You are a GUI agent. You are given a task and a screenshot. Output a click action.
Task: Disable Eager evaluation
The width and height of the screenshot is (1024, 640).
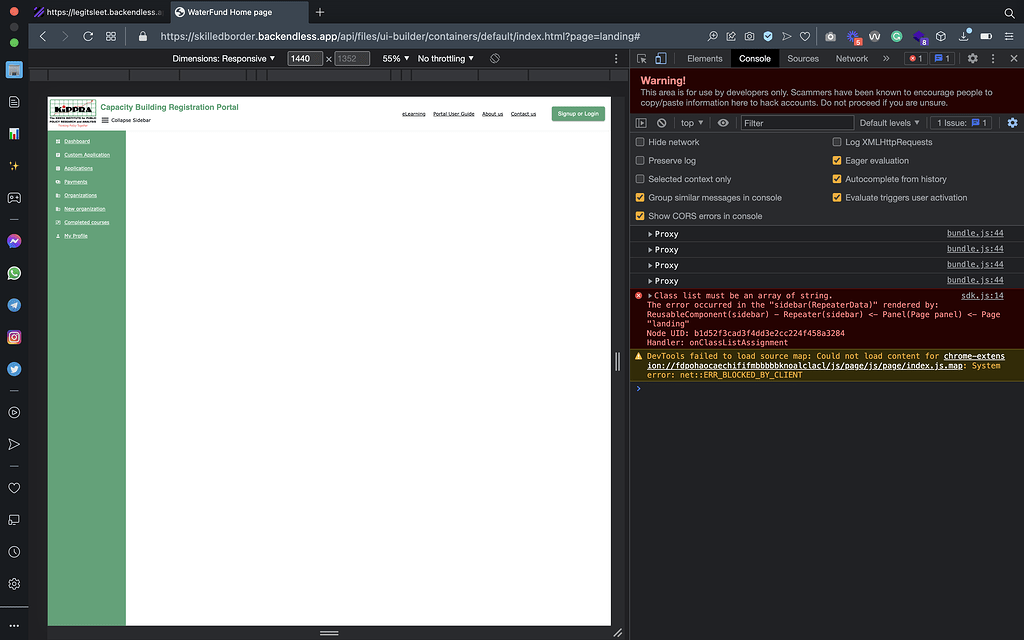(x=837, y=160)
